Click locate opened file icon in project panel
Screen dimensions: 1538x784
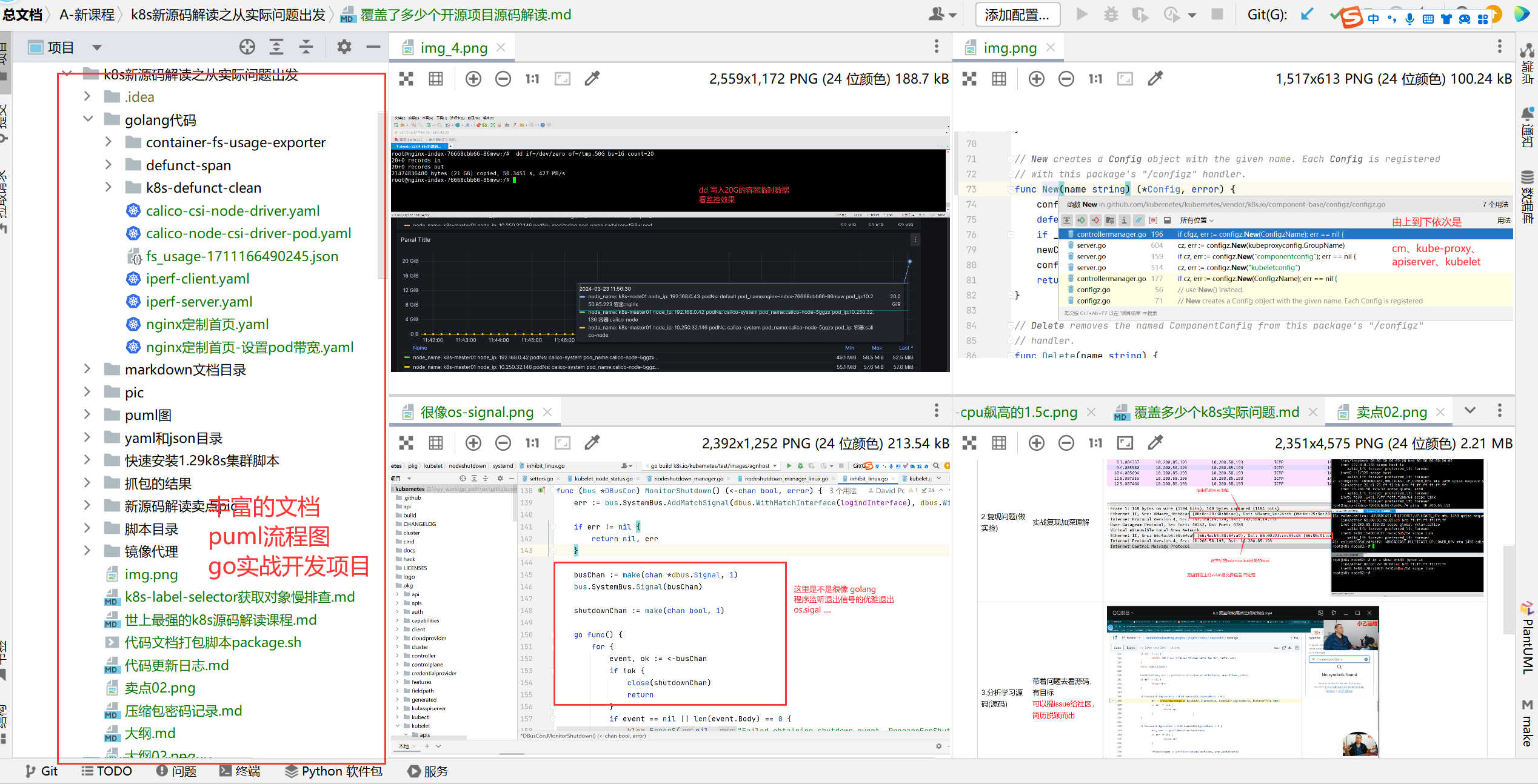click(247, 47)
